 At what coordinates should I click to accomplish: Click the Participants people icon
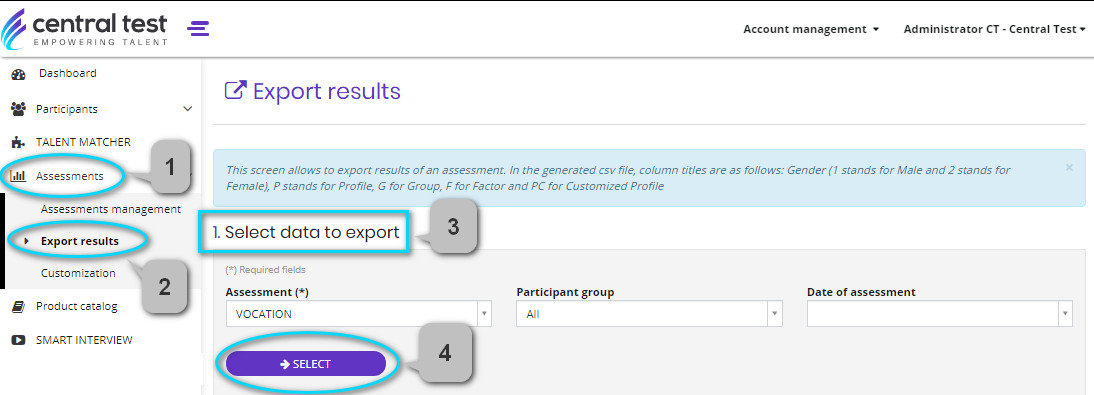pos(19,109)
